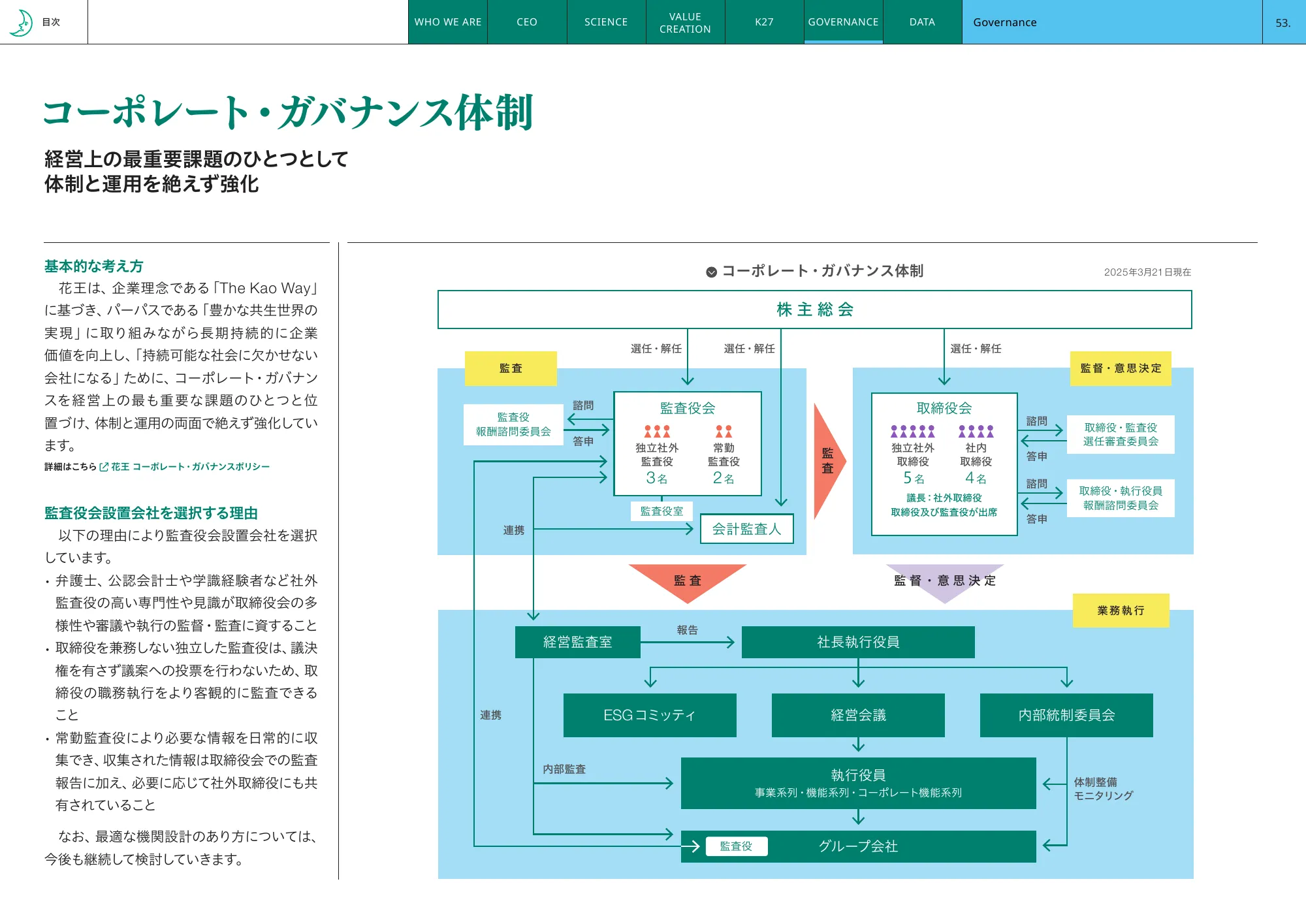The height and width of the screenshot is (924, 1306).
Task: Switch to the WHO WE ARE tab
Action: pyautogui.click(x=448, y=22)
